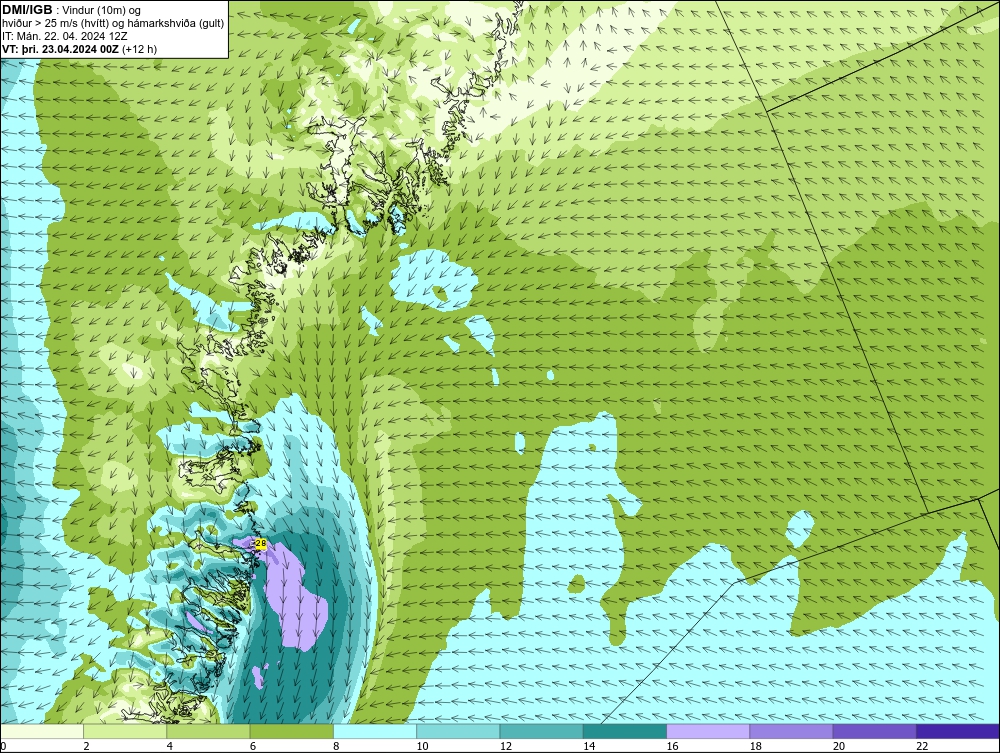Screen dimensions: 1000x753
Task: Click the legend scale label 14
Action: click(x=589, y=746)
